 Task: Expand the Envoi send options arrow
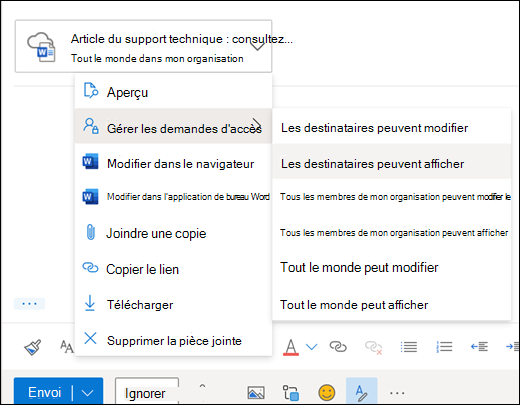click(x=87, y=393)
